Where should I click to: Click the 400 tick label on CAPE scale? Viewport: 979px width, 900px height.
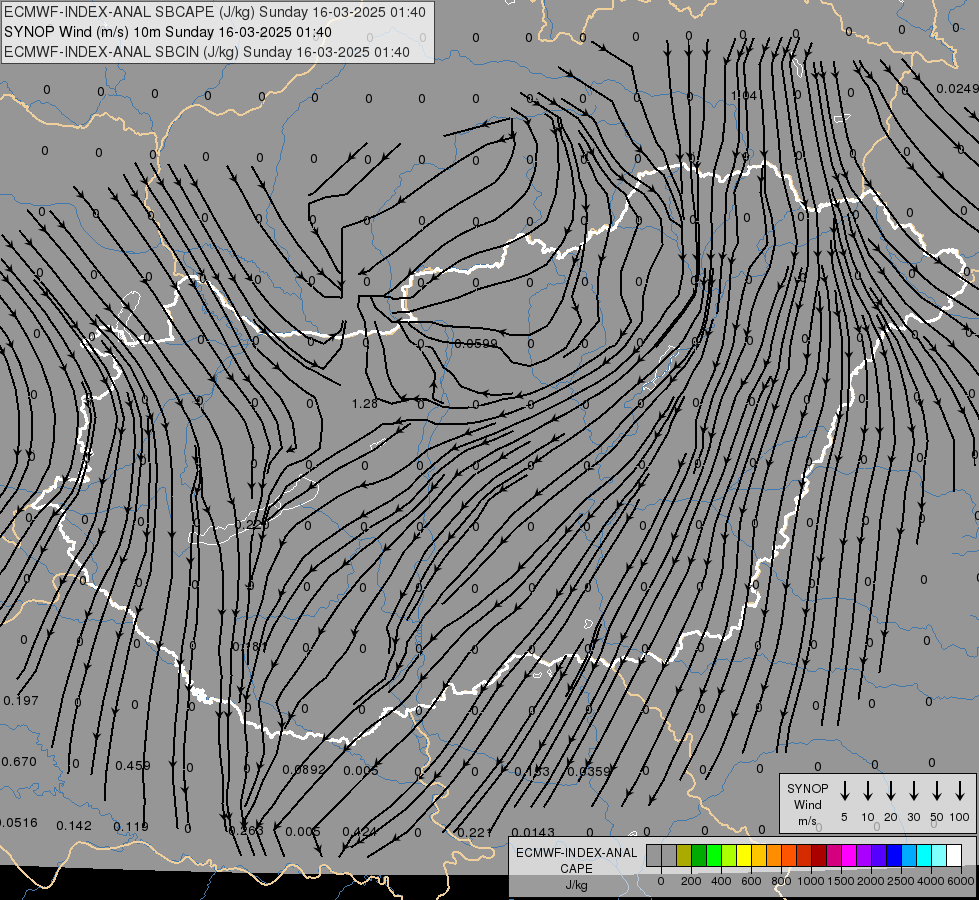tap(721, 881)
